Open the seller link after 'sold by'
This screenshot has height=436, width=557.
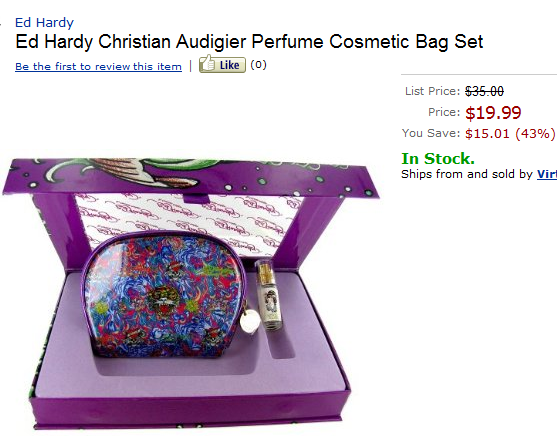(x=547, y=174)
